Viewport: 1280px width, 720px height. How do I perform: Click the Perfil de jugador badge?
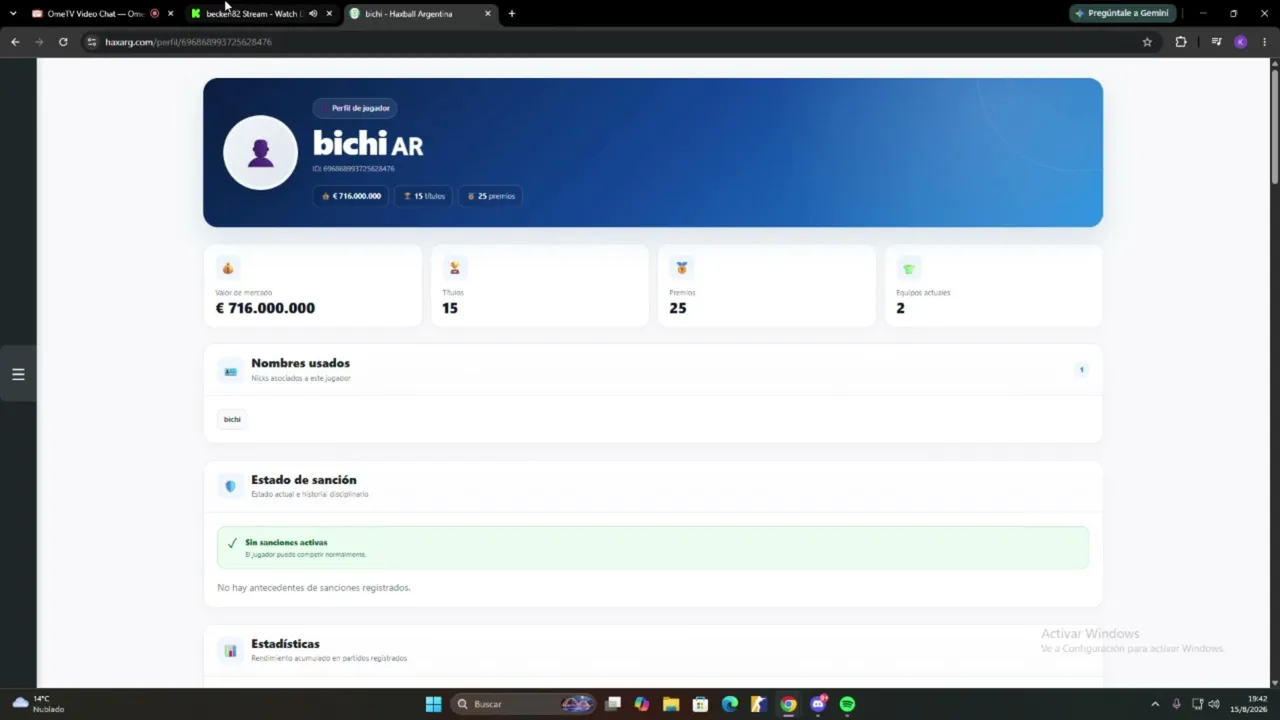[x=355, y=108]
